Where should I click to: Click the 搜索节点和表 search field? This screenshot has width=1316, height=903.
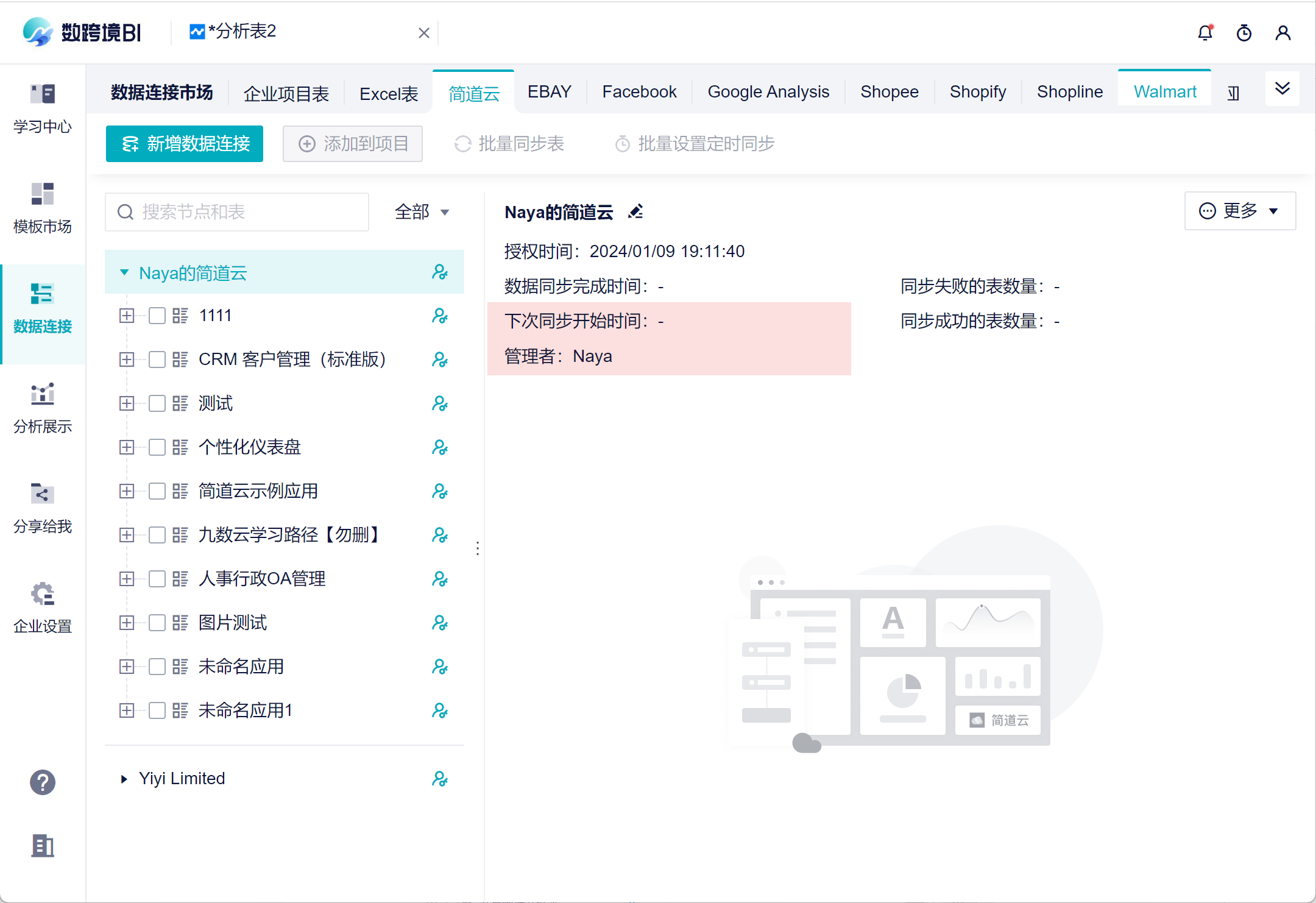point(238,212)
